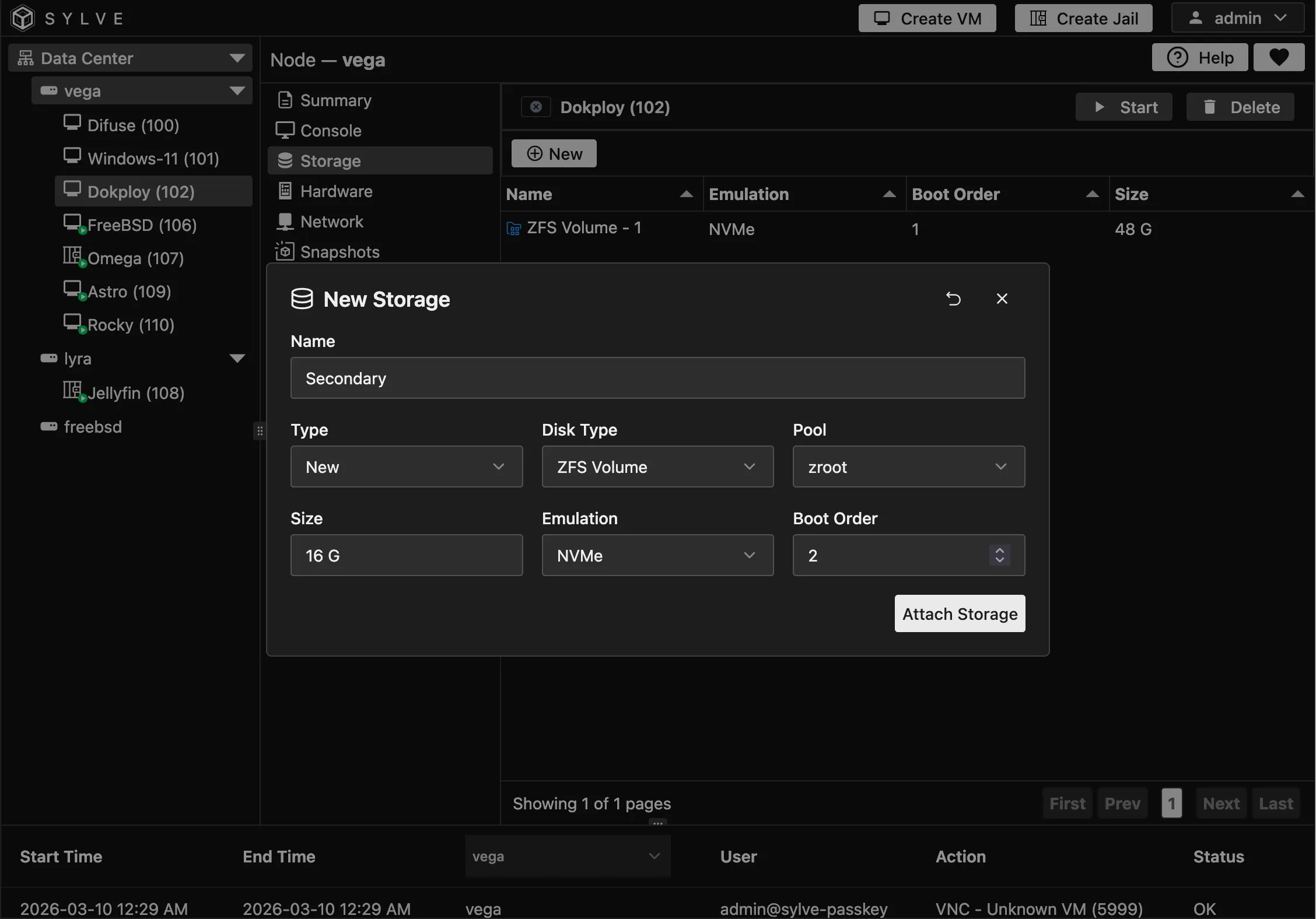1316x919 pixels.
Task: Click the Attach Storage button
Action: click(960, 613)
